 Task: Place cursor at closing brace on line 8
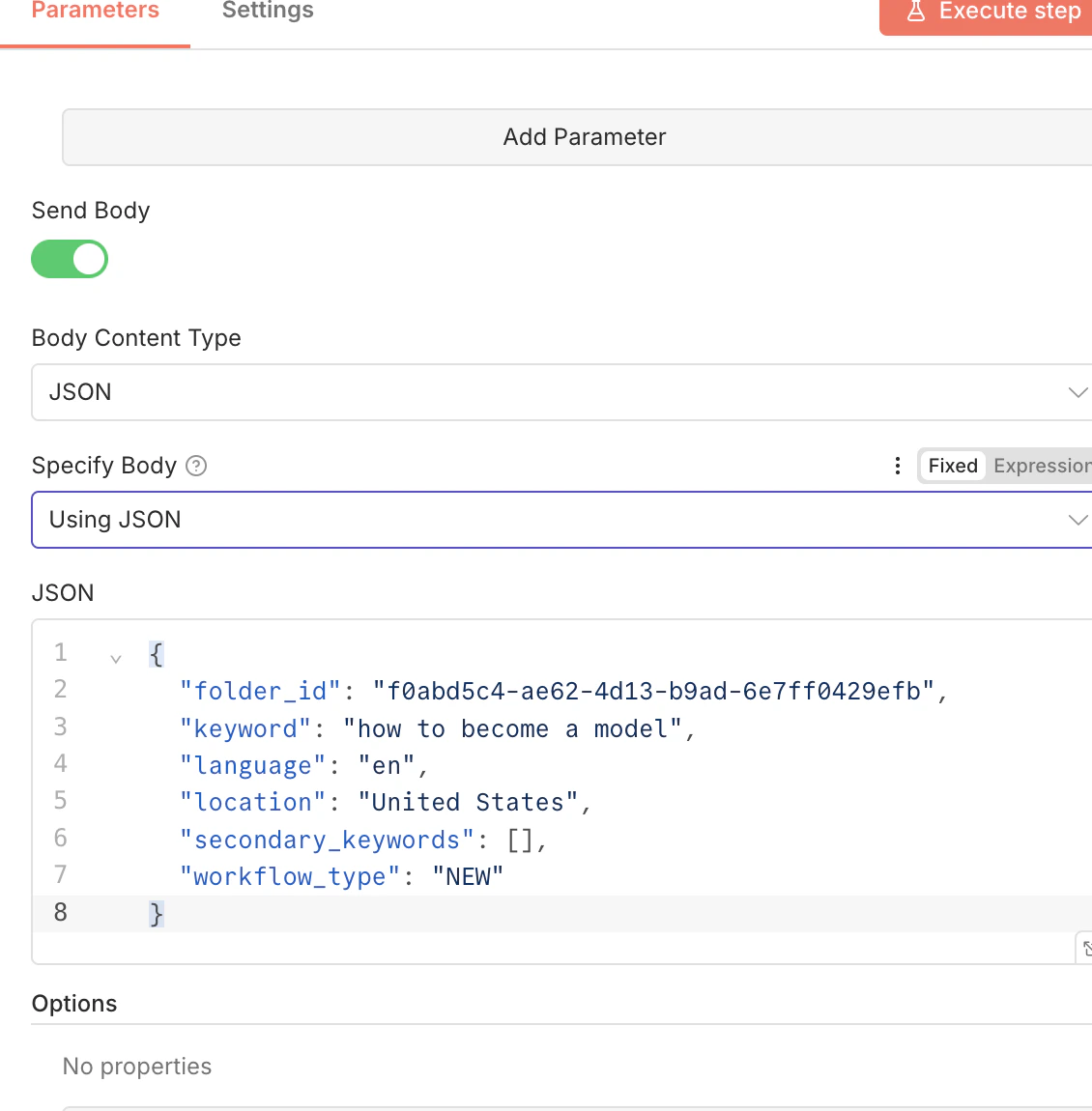(x=157, y=914)
